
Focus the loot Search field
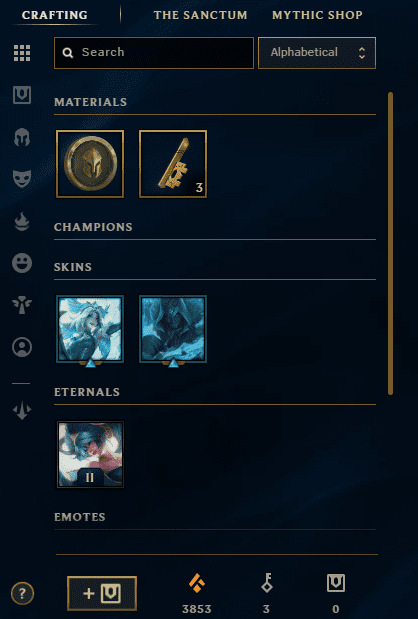154,53
